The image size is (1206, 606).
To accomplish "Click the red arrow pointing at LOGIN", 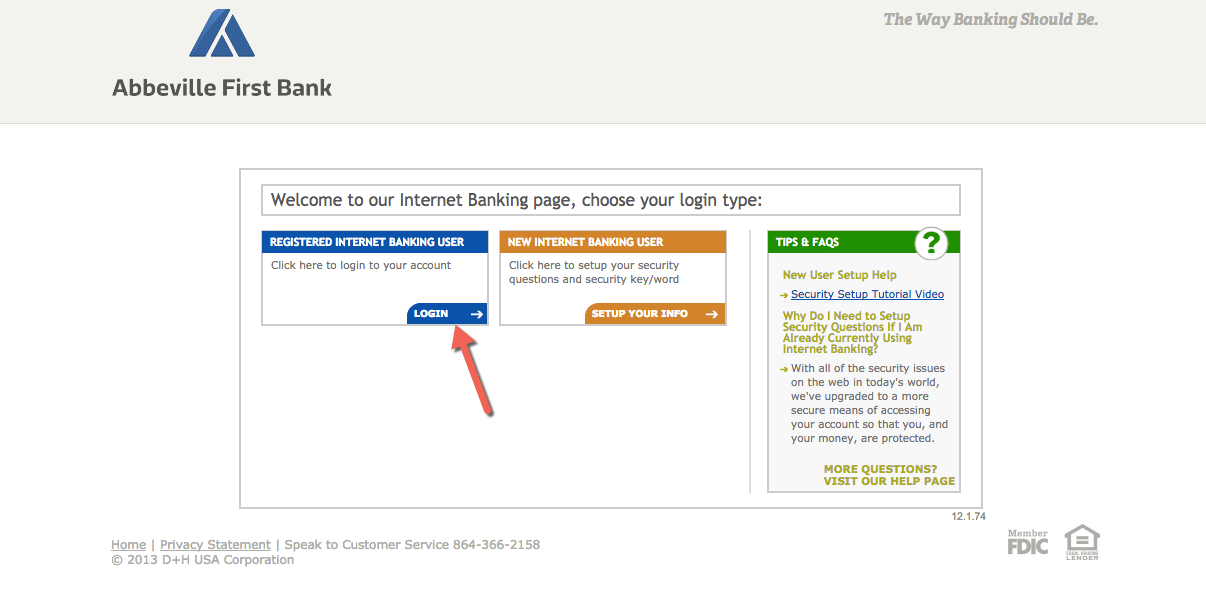I will pos(470,370).
